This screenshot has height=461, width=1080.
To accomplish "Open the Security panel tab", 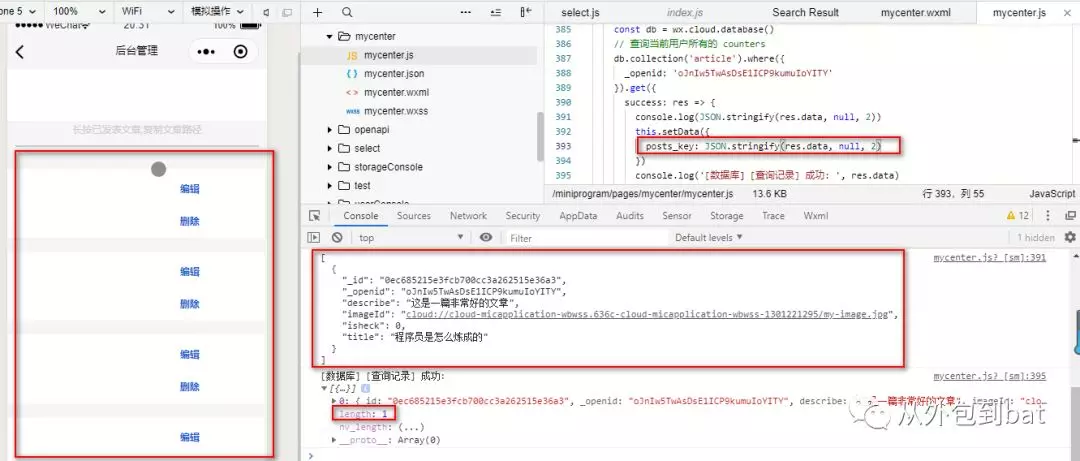I will point(523,216).
